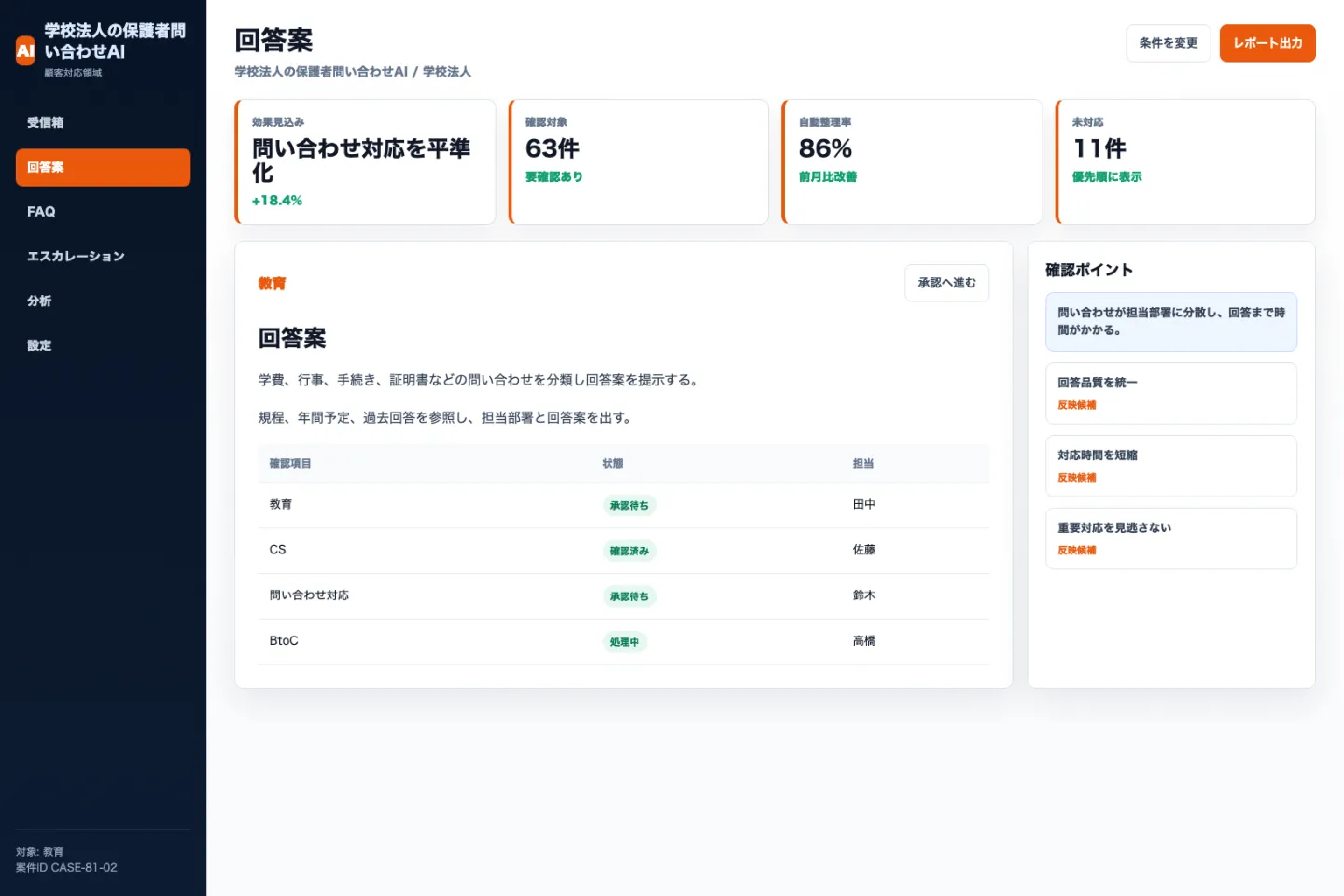Open the 重要対応を見逃さない checkpoint card
The image size is (1344, 896).
tap(1171, 539)
